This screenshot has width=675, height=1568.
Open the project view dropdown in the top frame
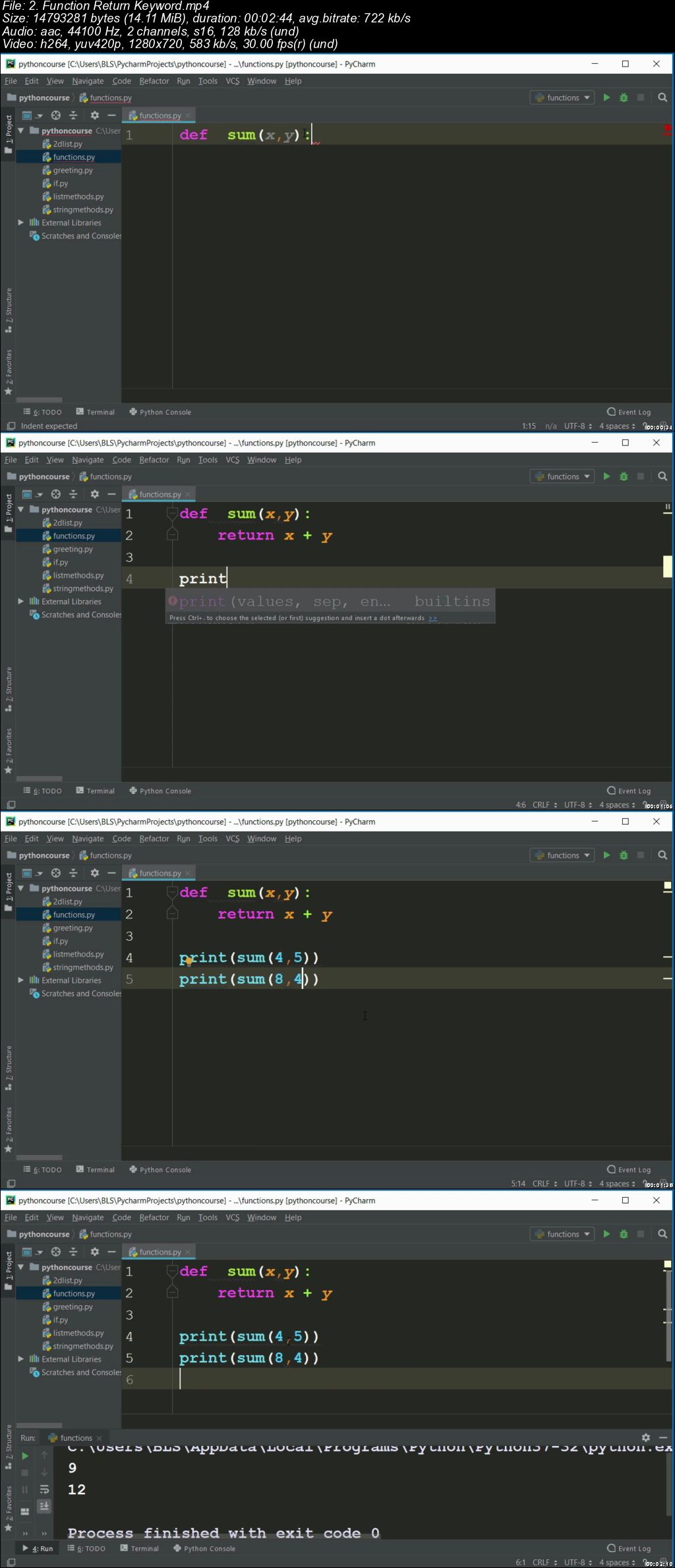pos(32,115)
